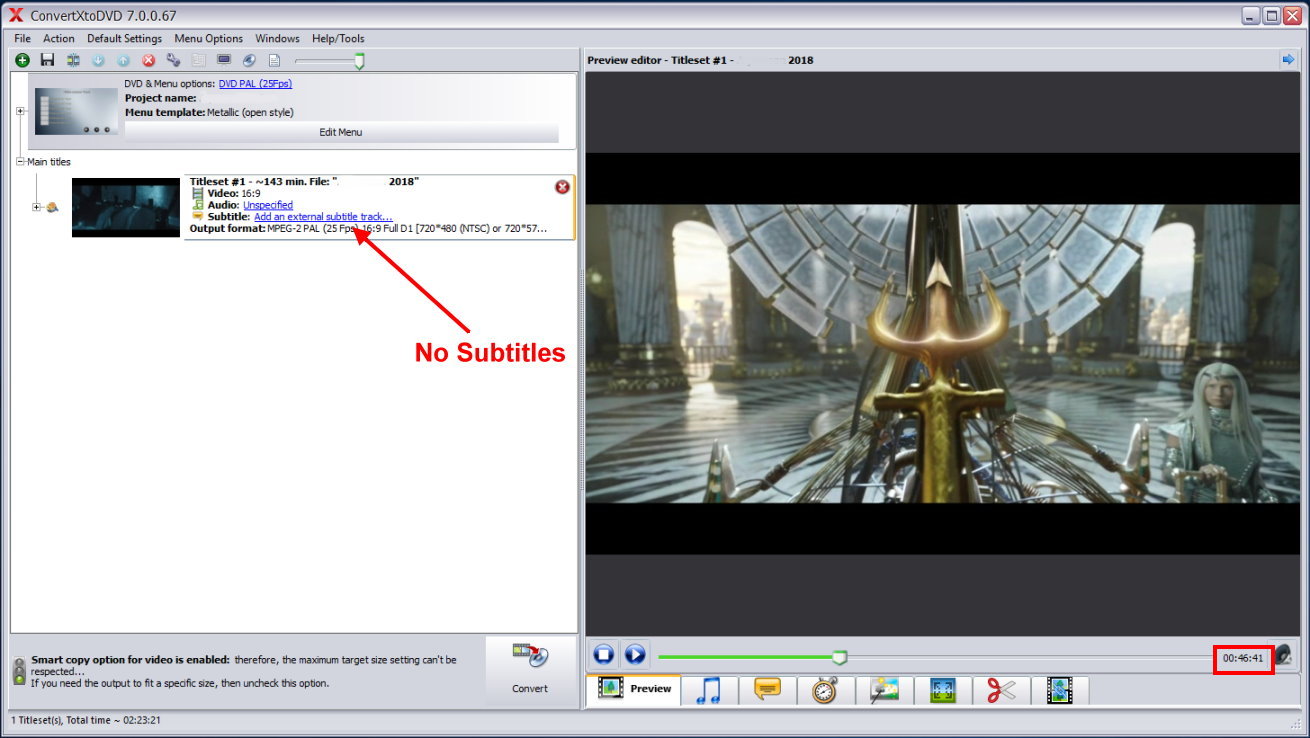This screenshot has height=738, width=1310.
Task: Click the Save project floppy disk icon
Action: tap(47, 60)
